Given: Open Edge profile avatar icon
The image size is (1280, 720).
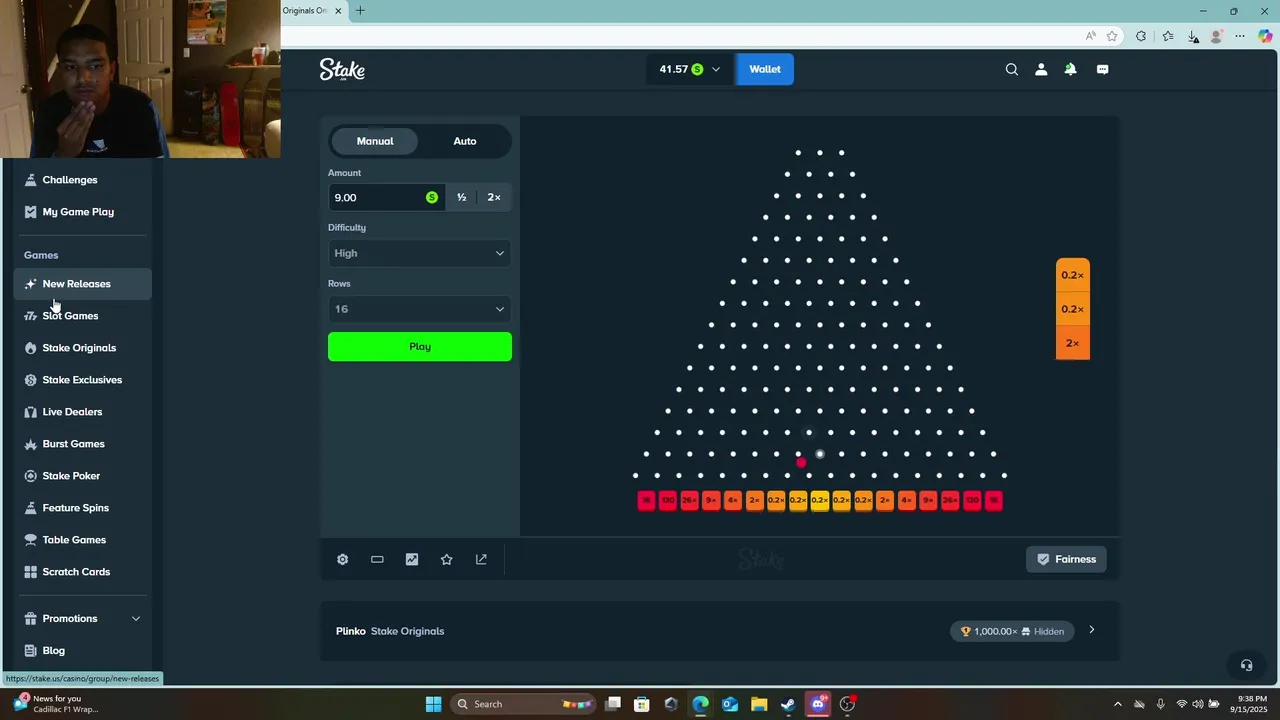Looking at the screenshot, I should tap(1217, 36).
